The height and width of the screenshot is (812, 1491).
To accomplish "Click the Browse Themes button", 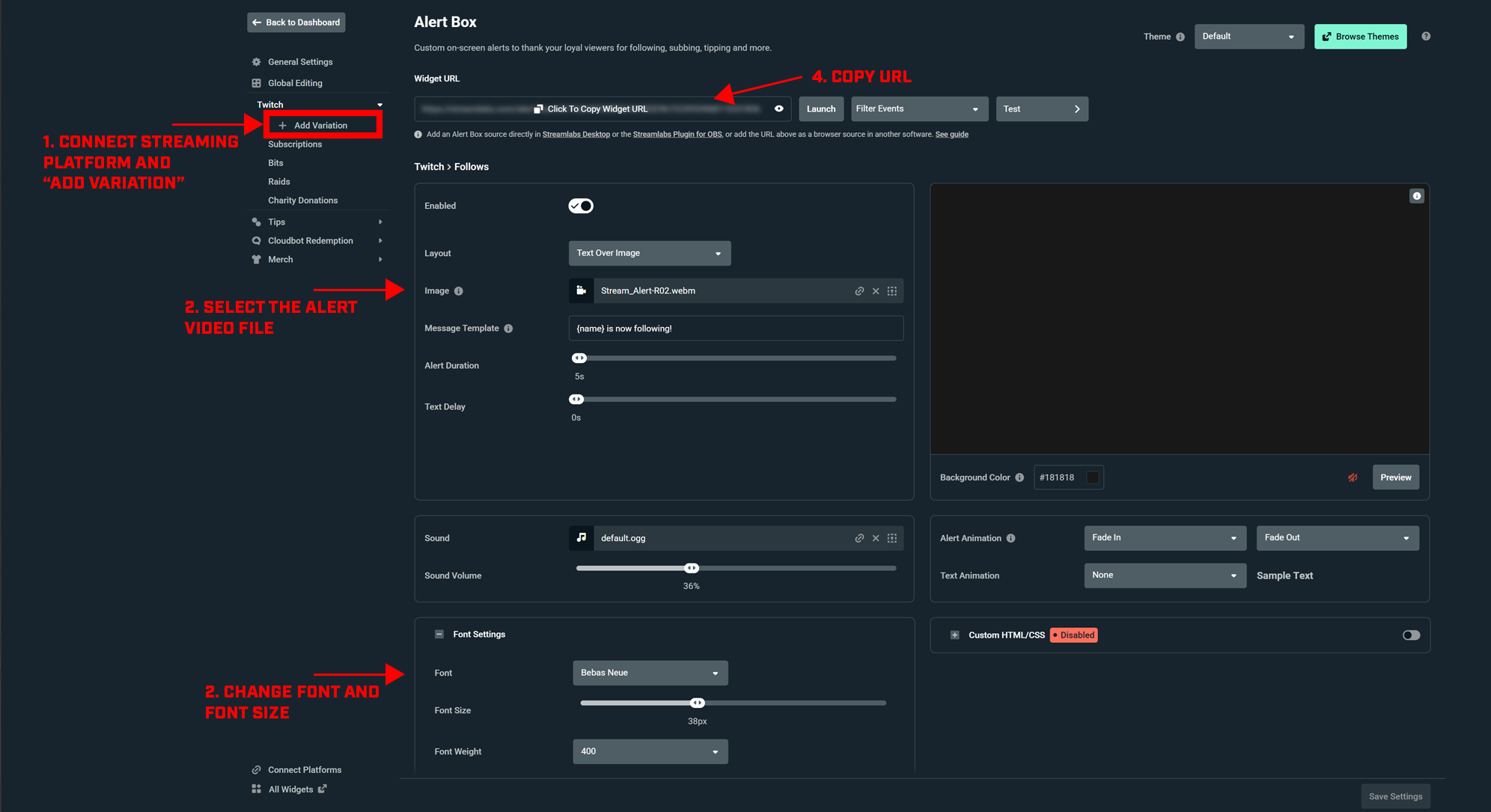I will tap(1360, 37).
